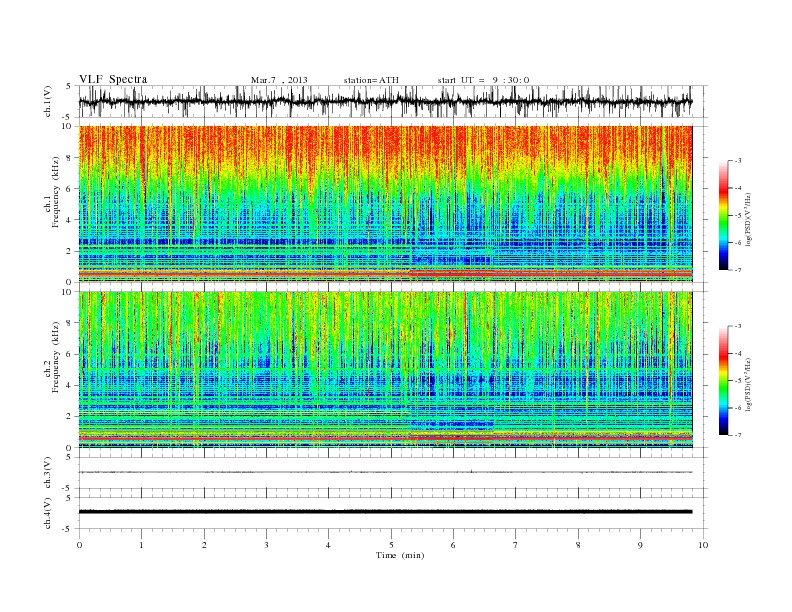This screenshot has width=792, height=612.
Task: Click the "2" kHz tick of ch.2 spectrogram
Action: pyautogui.click(x=69, y=417)
